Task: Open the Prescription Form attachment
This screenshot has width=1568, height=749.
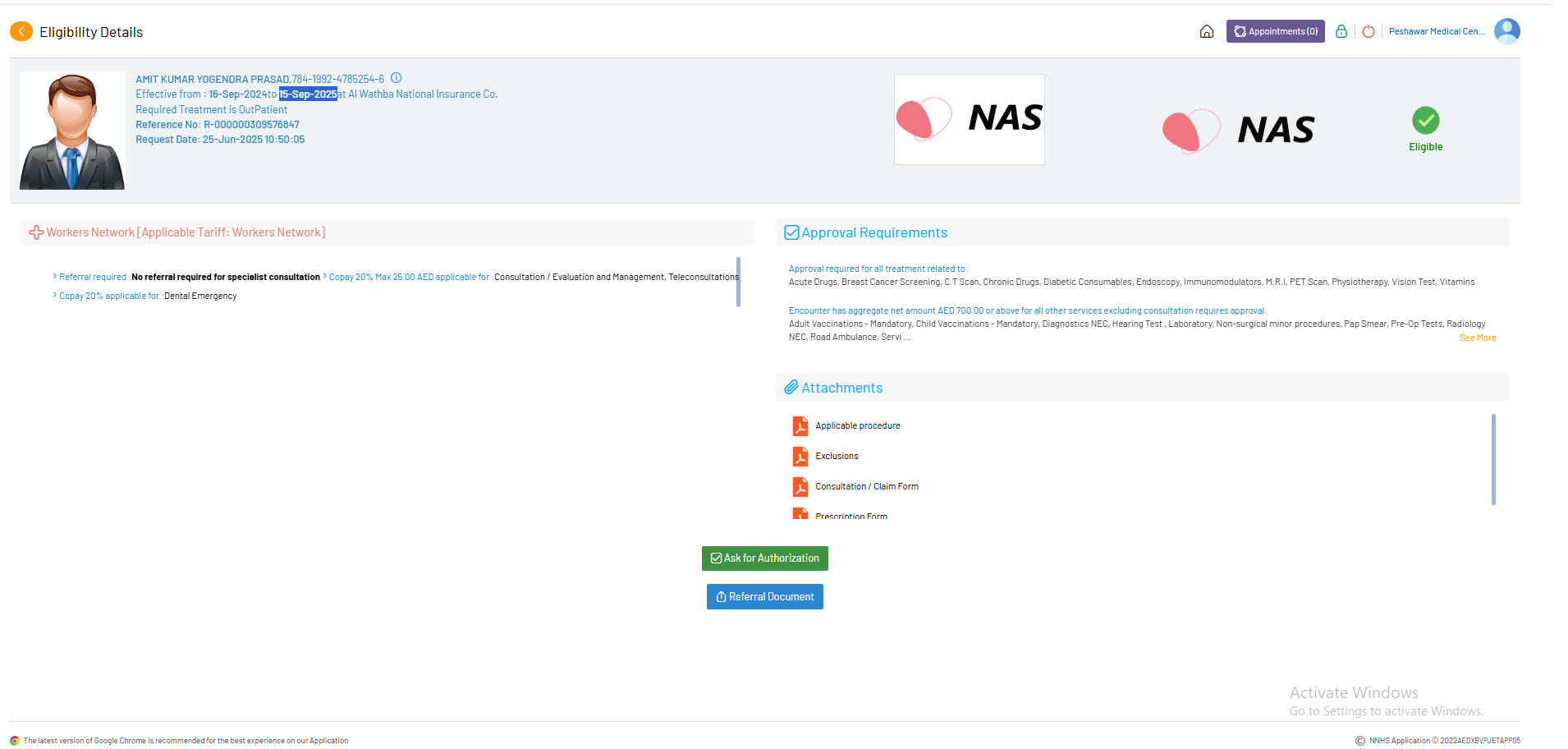Action: tap(850, 516)
